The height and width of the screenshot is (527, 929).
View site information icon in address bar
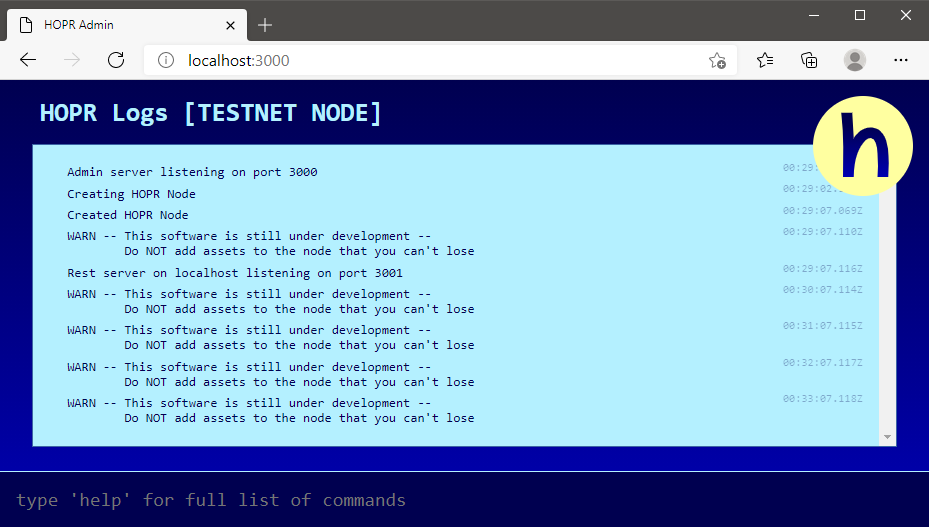pyautogui.click(x=166, y=60)
